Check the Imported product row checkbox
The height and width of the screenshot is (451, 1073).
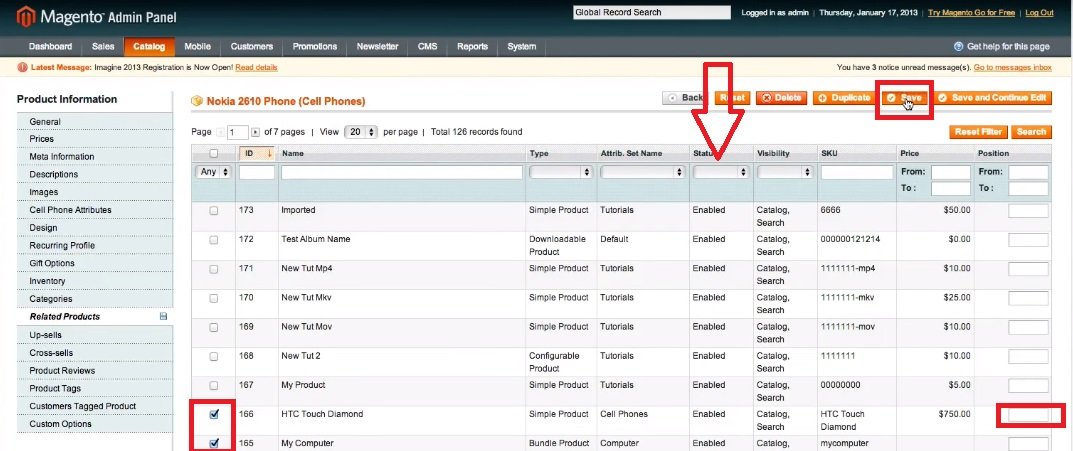click(214, 211)
